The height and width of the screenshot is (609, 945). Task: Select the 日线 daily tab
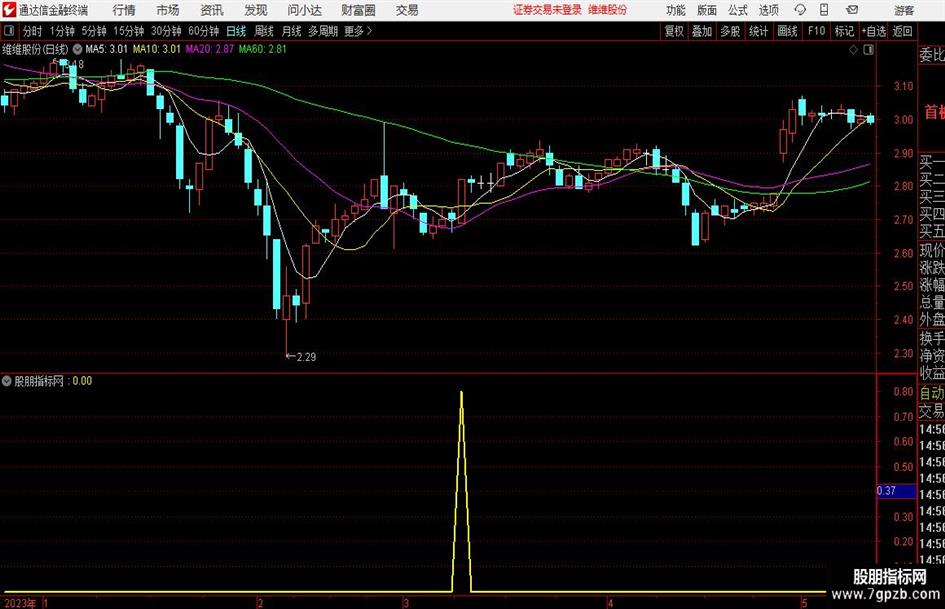pos(236,31)
